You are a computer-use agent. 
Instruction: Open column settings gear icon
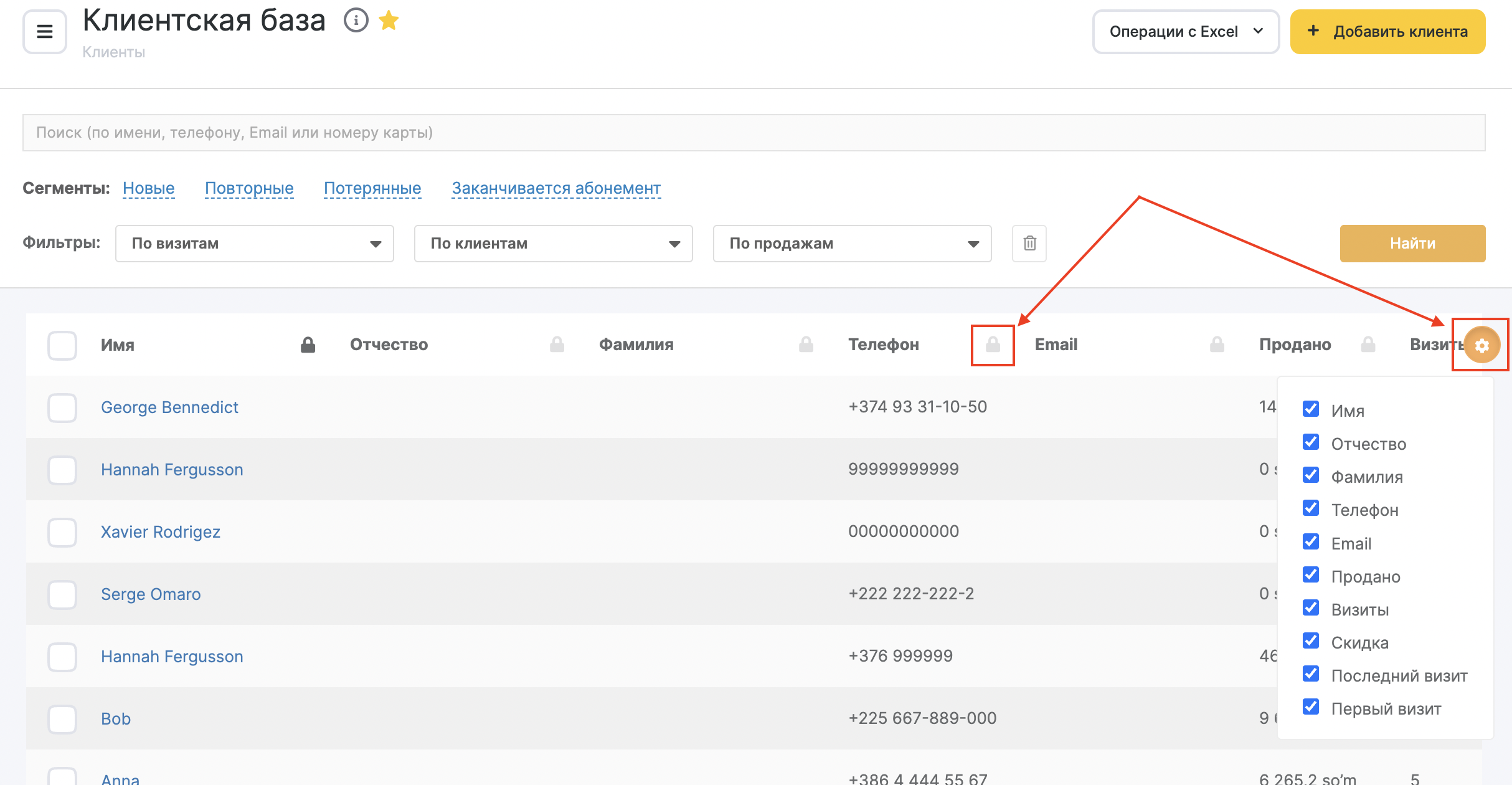(x=1481, y=345)
